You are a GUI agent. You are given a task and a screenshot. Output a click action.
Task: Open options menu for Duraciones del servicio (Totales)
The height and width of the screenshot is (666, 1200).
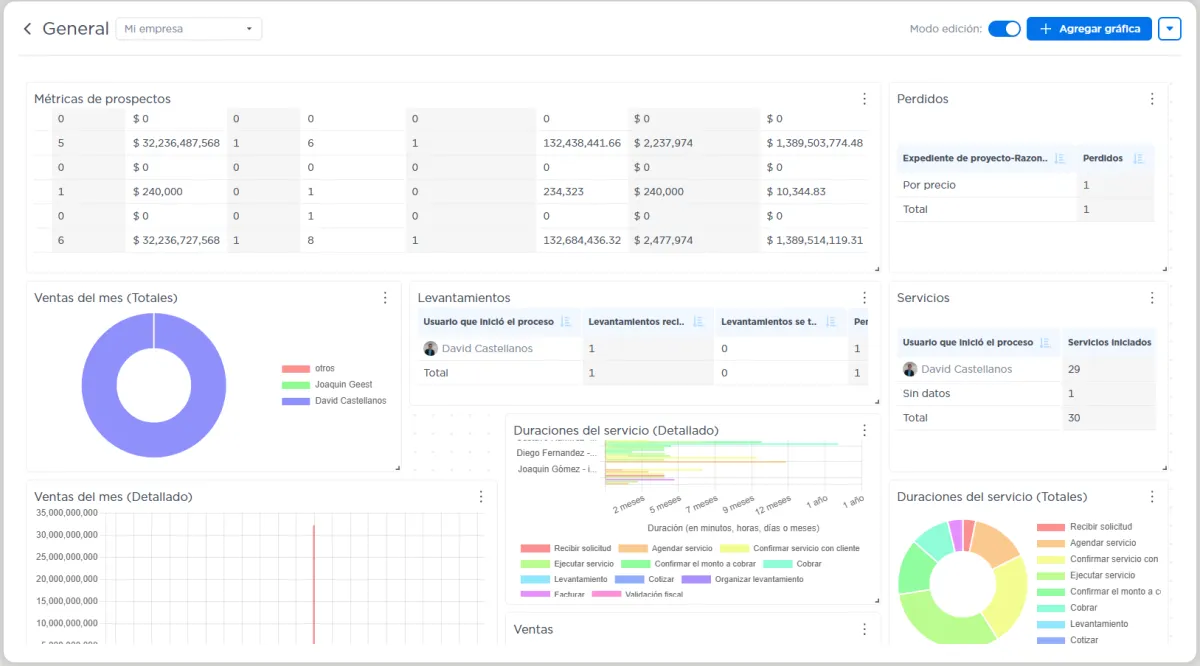(x=1152, y=497)
